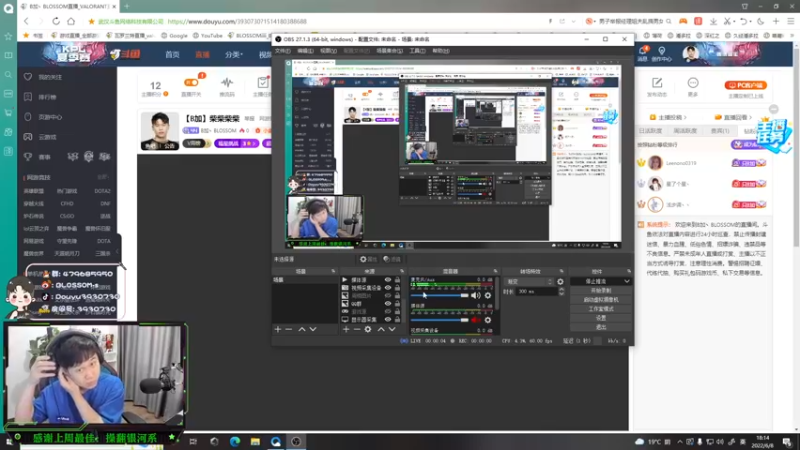The height and width of the screenshot is (450, 800).
Task: Toggle visibility eye of last OBS source row
Action: coord(388,319)
